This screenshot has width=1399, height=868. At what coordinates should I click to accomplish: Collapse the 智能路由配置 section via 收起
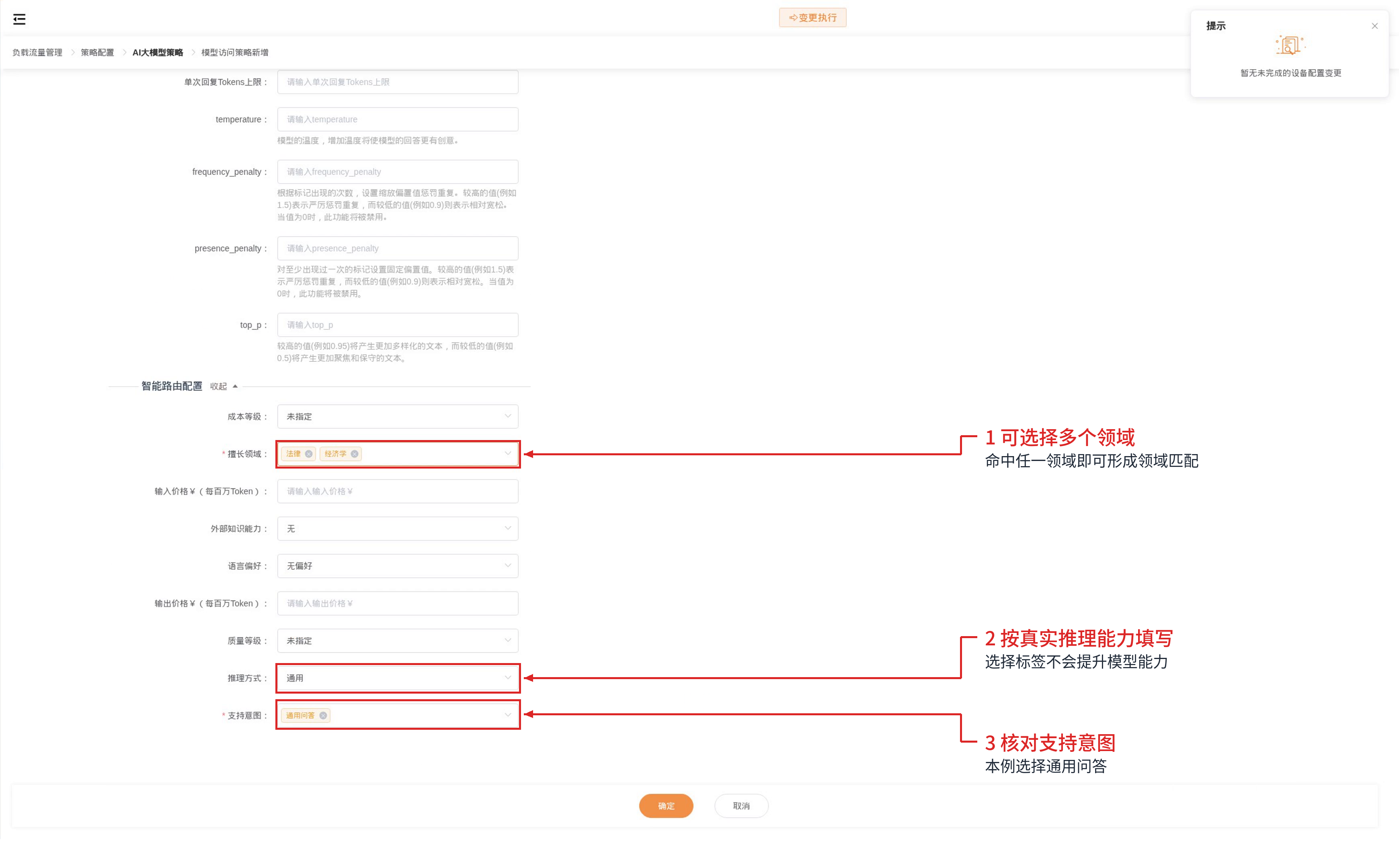[224, 386]
